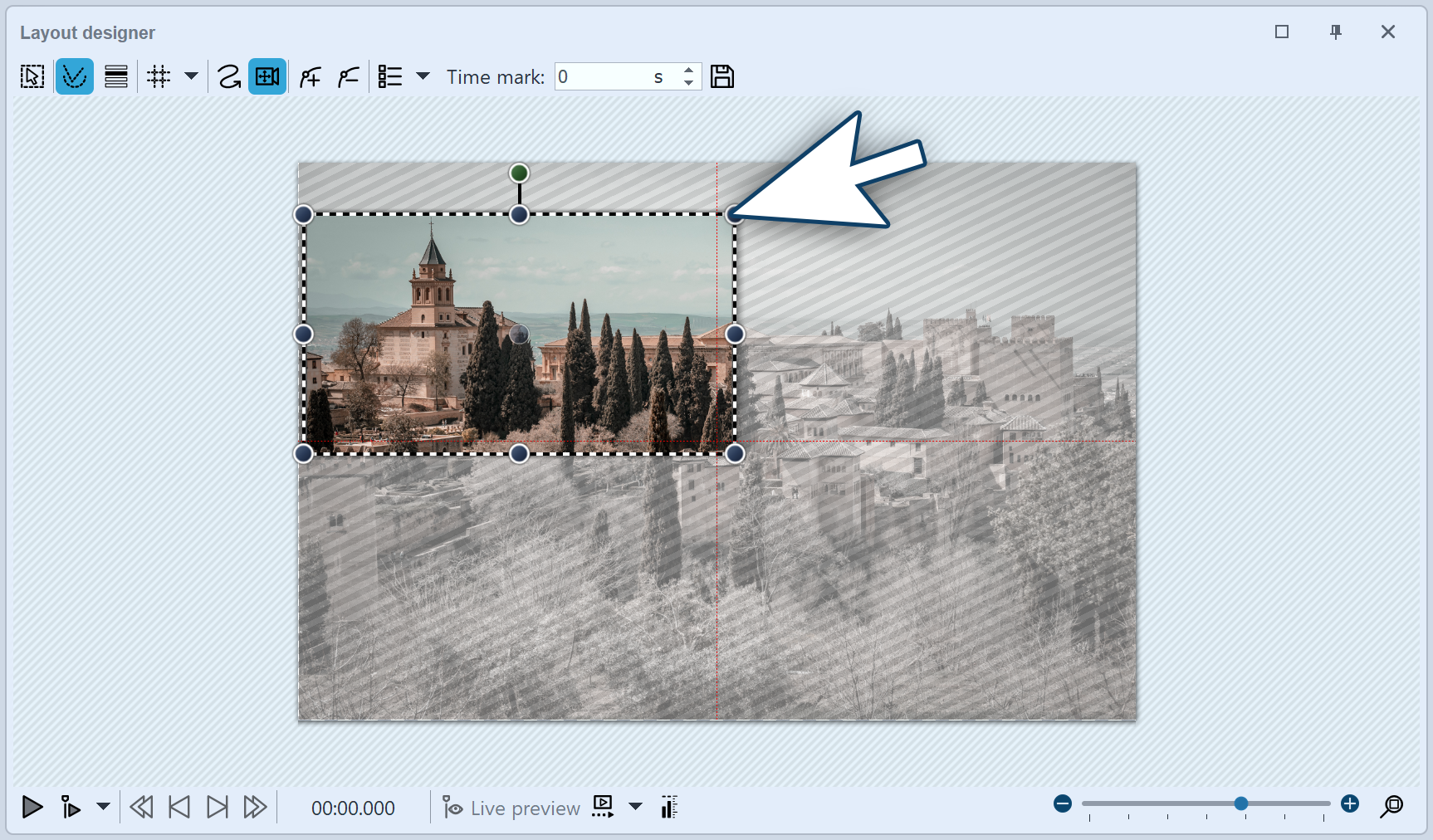Screen dimensions: 1433x840
Task: Open the layer ordering tool
Action: tap(116, 76)
